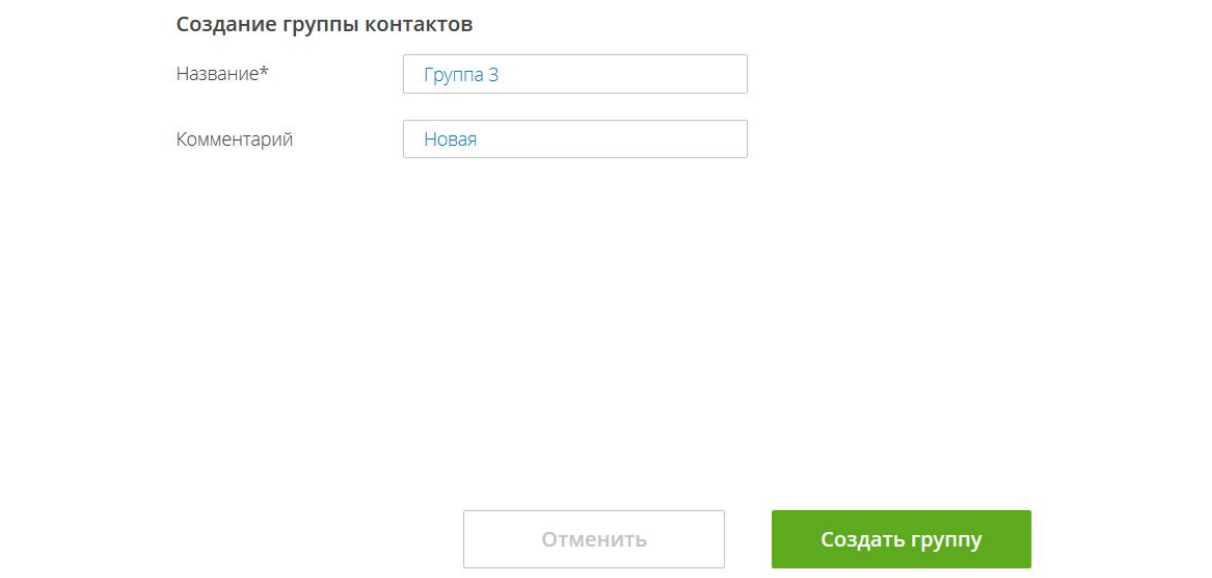Screen dimensions: 1212x578
Task: Click the white Отменить outline button
Action: pyautogui.click(x=593, y=540)
